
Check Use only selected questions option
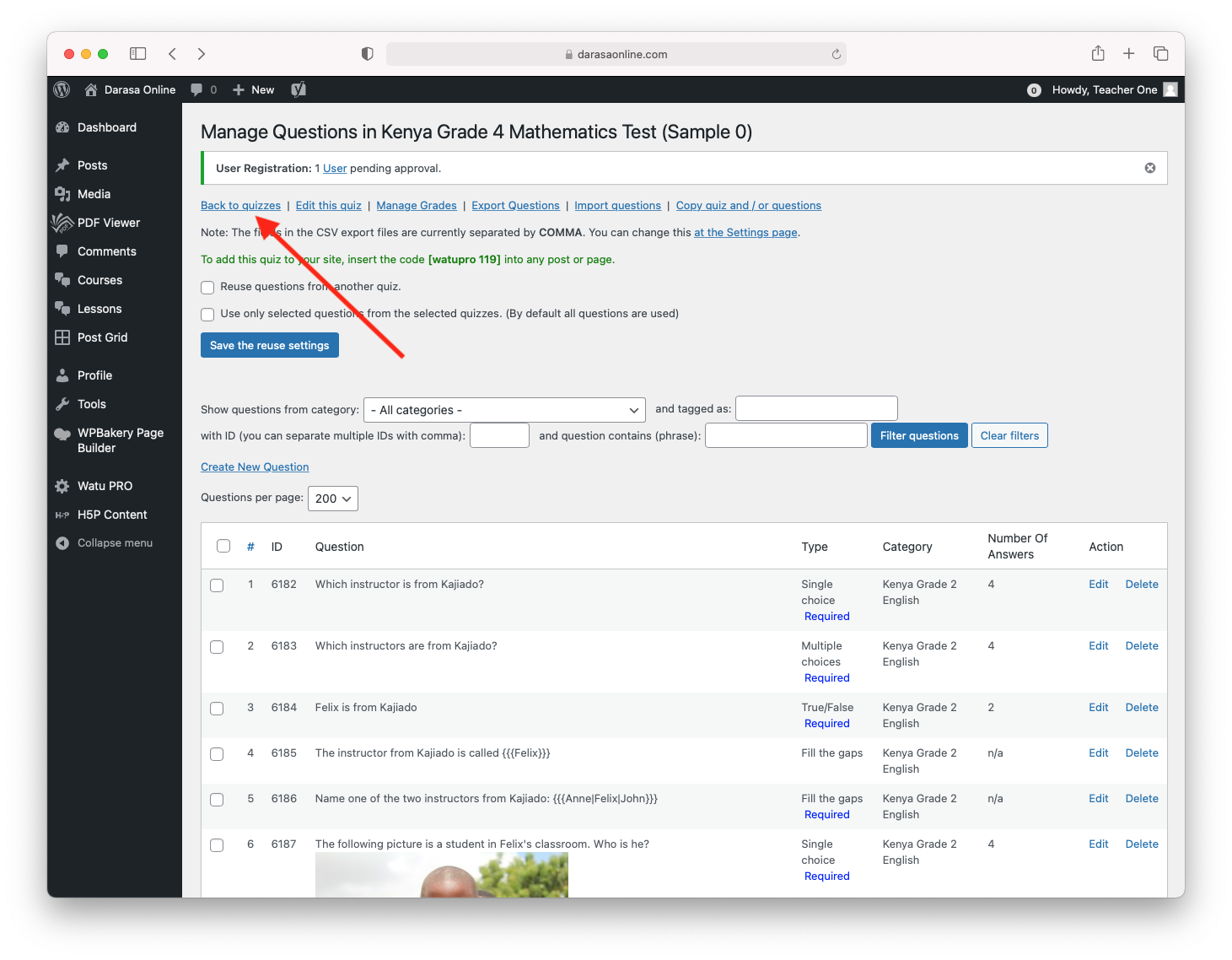coord(207,315)
